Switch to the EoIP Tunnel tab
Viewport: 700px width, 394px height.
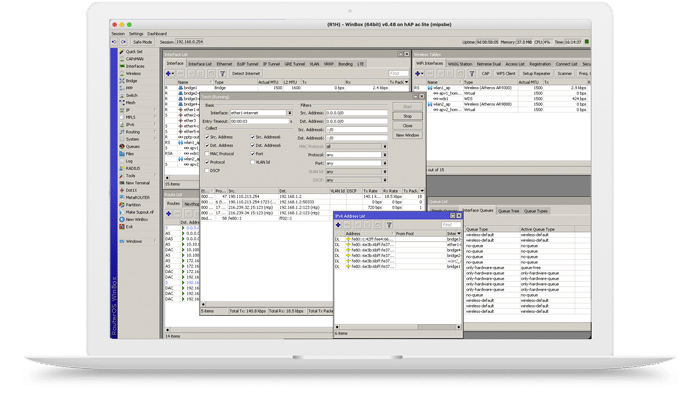click(248, 64)
